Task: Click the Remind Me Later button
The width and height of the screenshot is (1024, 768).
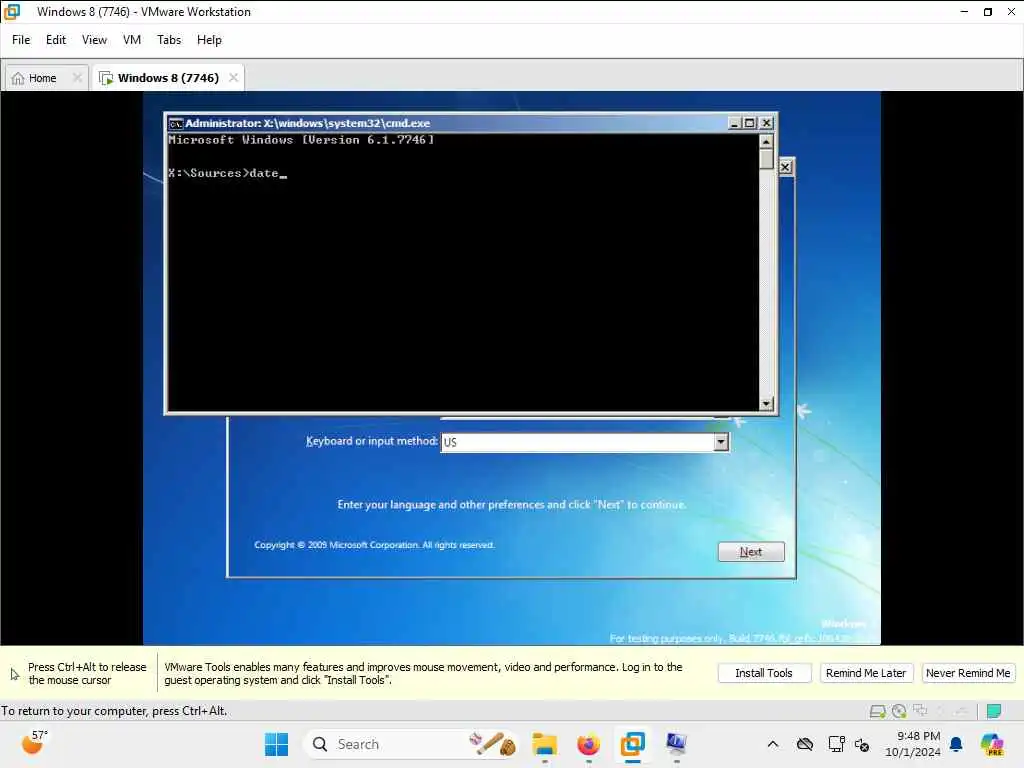Action: [866, 673]
